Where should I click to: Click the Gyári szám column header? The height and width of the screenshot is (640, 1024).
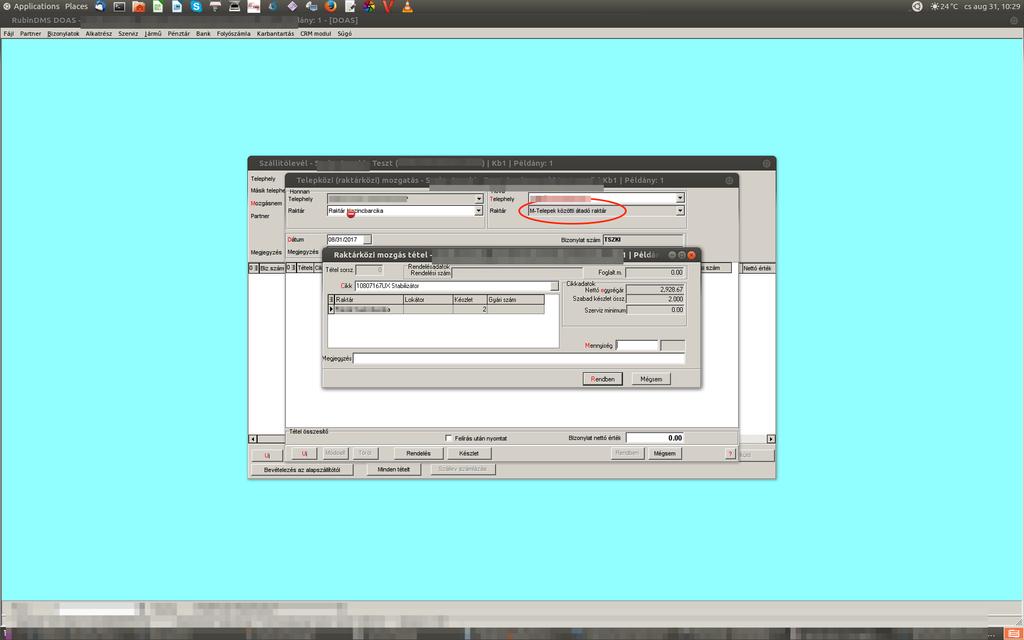(515, 300)
